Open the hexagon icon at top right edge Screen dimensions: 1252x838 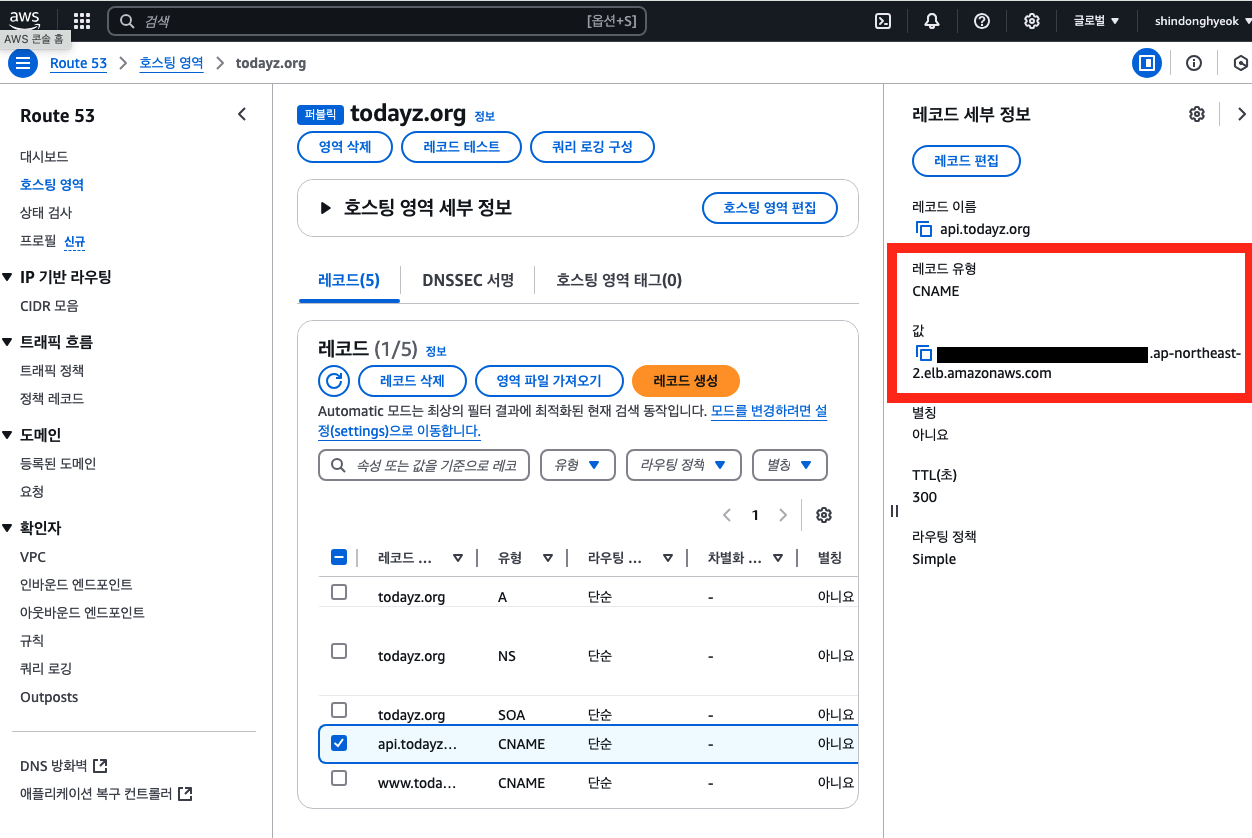(1241, 63)
